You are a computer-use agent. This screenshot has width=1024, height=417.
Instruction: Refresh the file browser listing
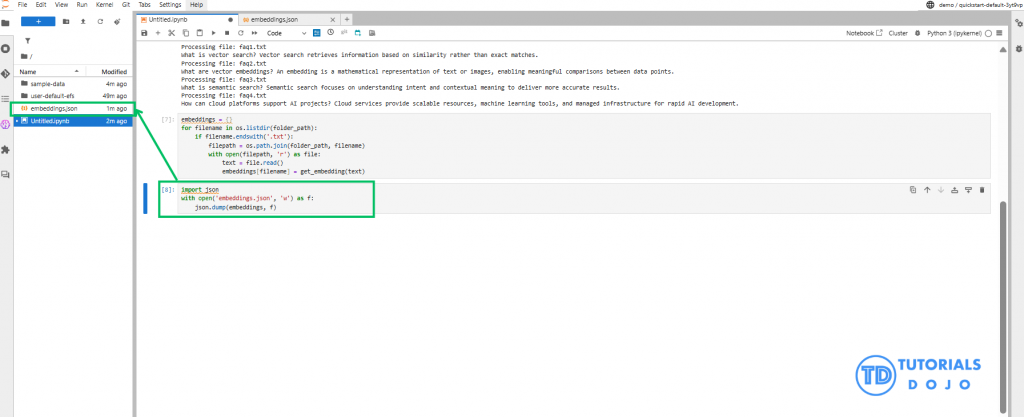(x=99, y=20)
